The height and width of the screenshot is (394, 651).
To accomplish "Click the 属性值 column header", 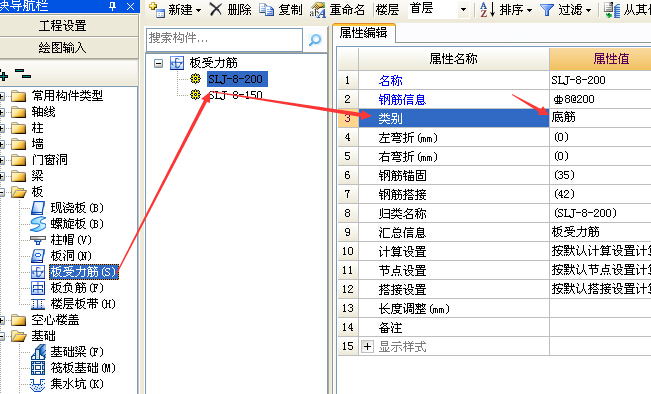I will point(600,59).
